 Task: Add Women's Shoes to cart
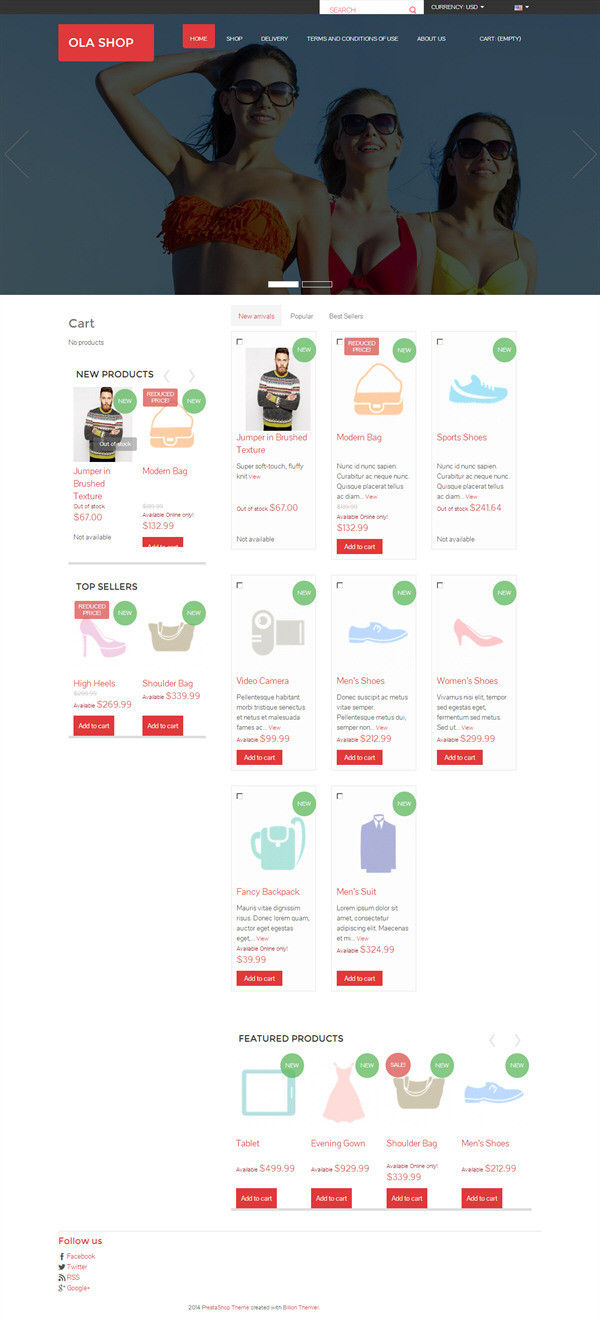[x=460, y=757]
